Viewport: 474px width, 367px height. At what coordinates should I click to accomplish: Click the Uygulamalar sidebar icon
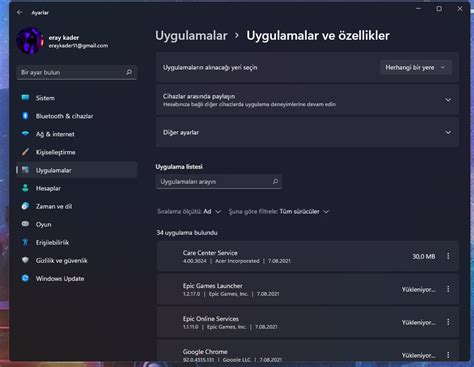pos(25,170)
